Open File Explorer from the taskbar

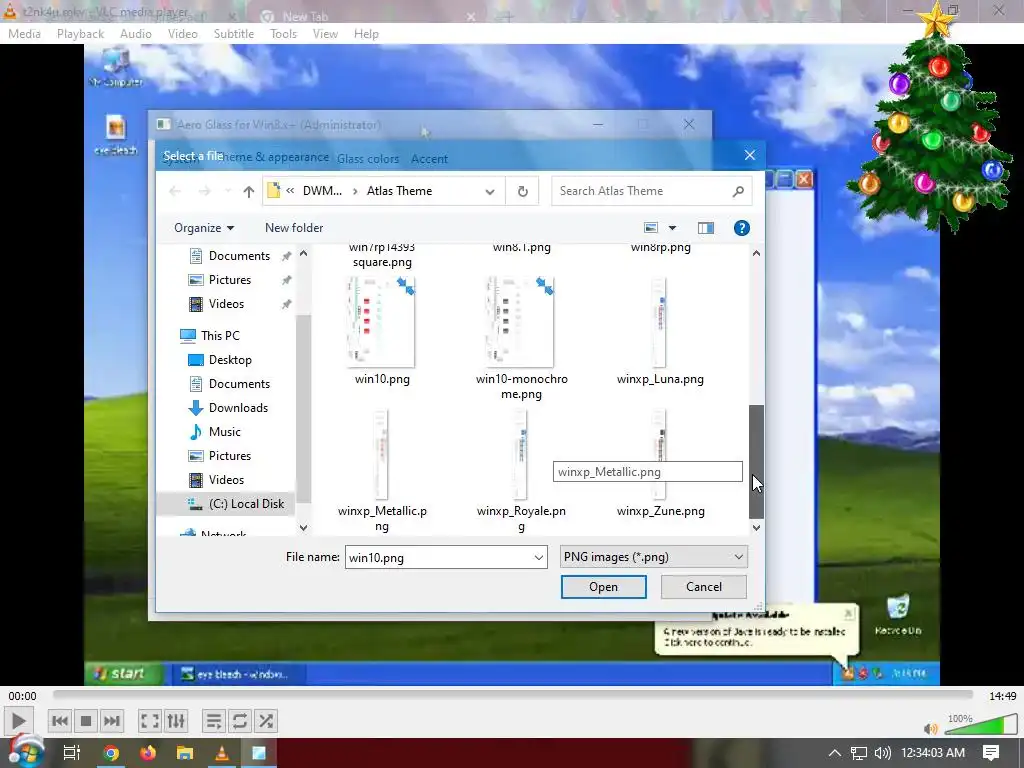coord(185,754)
